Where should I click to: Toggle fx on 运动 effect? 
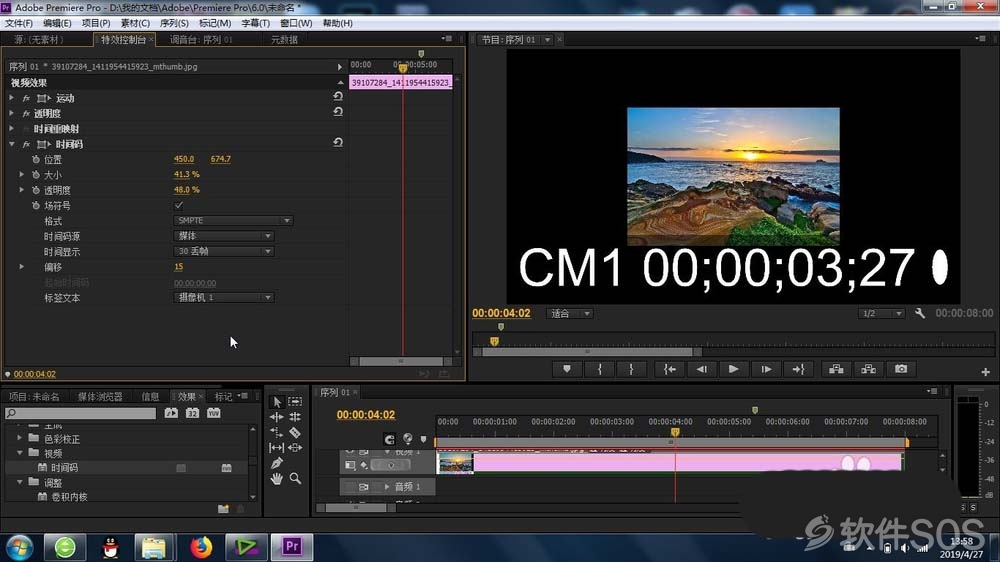(26, 98)
